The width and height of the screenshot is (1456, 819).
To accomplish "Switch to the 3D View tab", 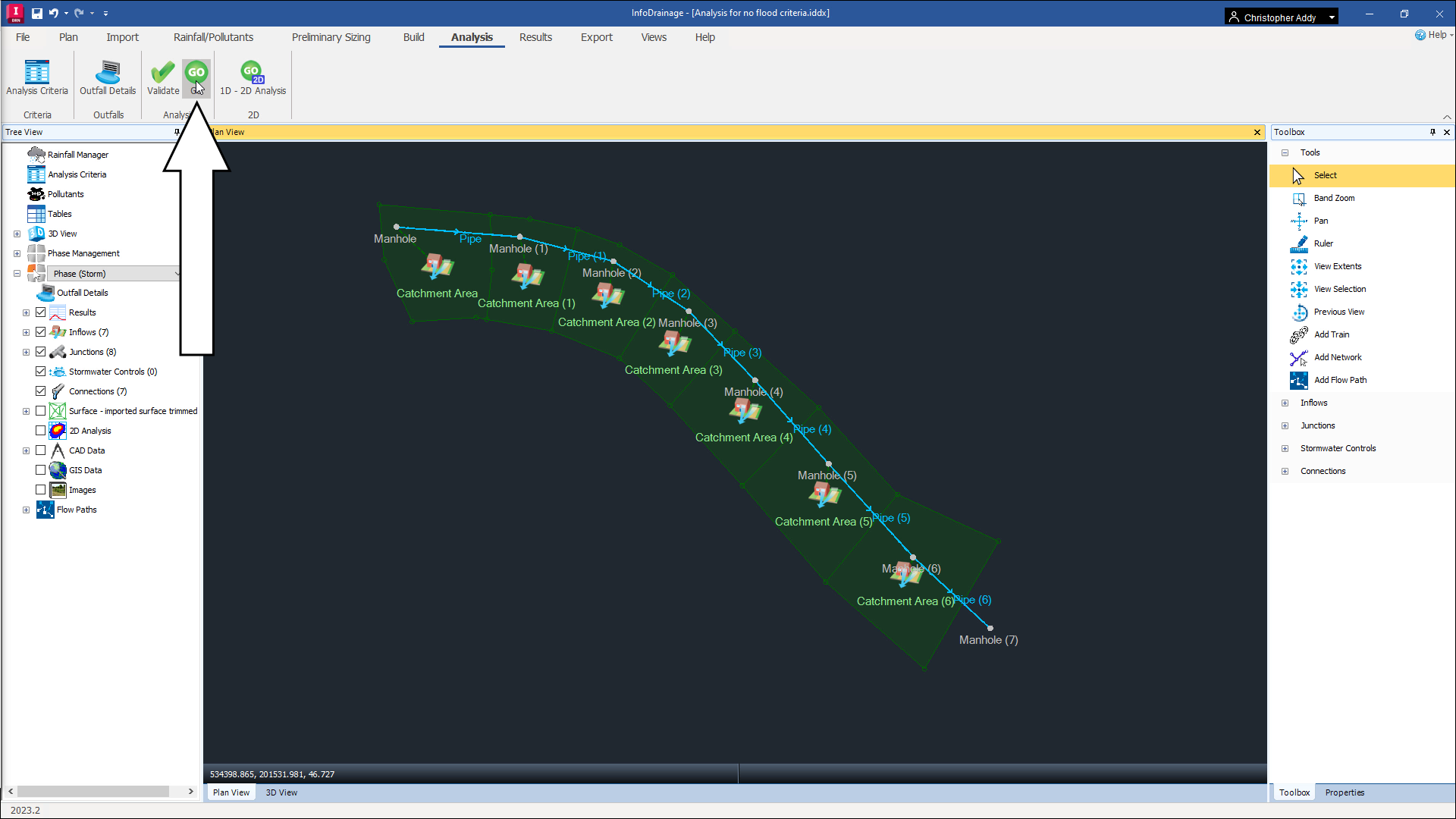I will [x=281, y=792].
